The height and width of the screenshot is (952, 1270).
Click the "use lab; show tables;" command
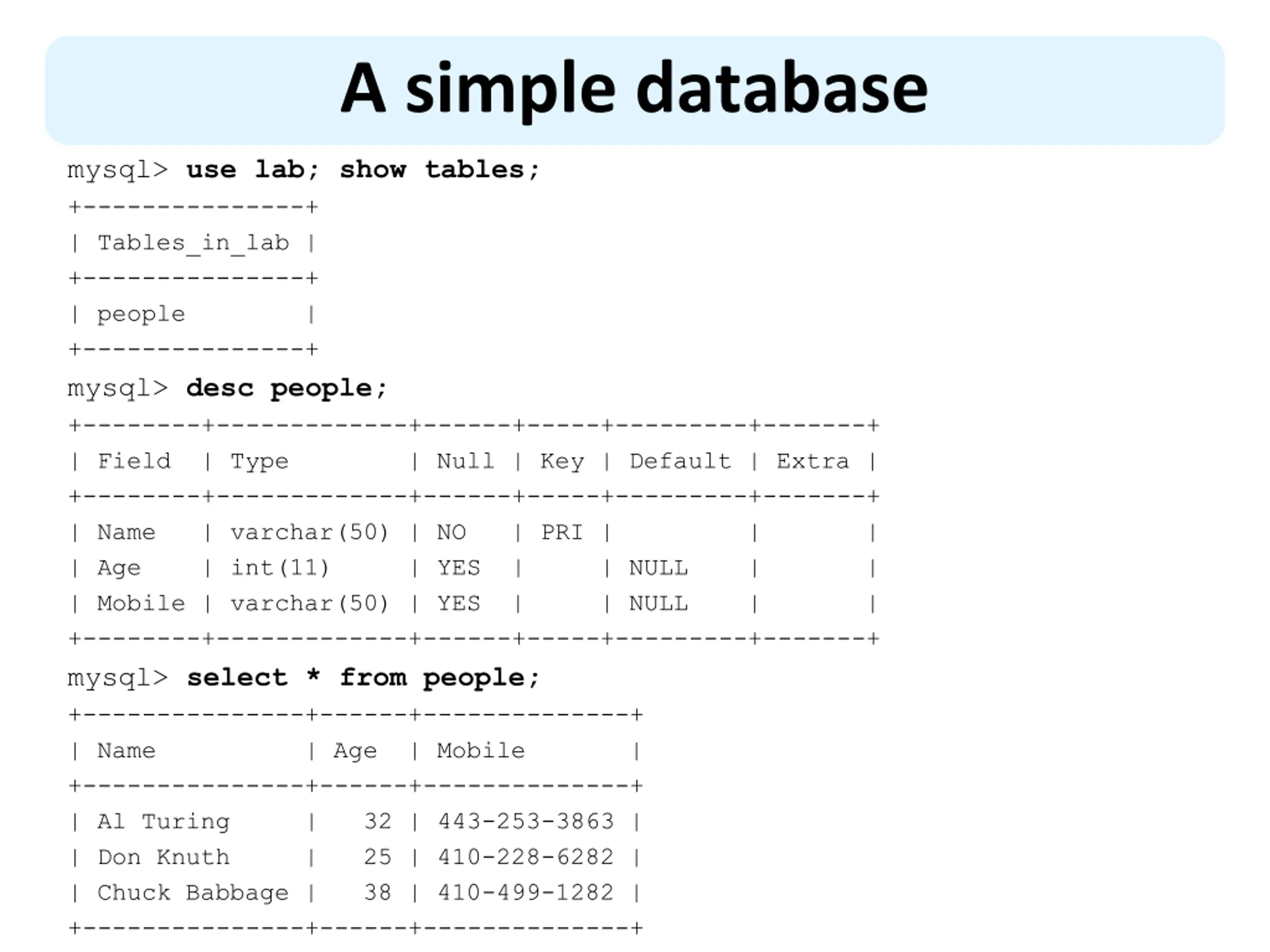pyautogui.click(x=362, y=170)
